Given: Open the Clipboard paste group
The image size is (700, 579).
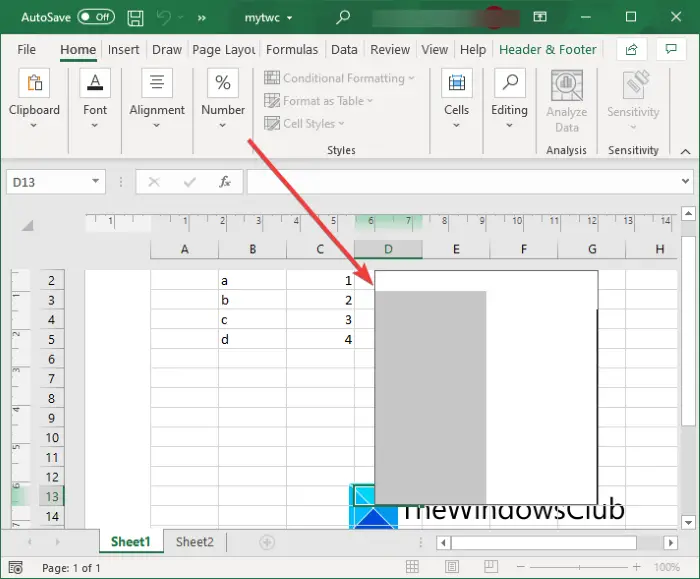Looking at the screenshot, I should point(34,99).
